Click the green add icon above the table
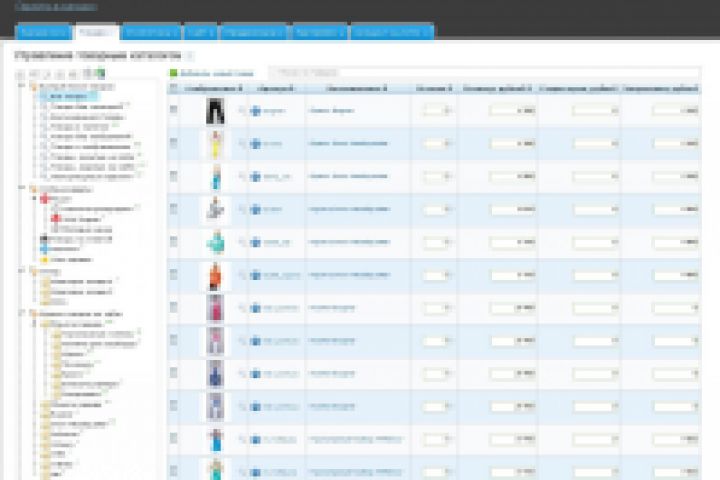 (x=174, y=73)
